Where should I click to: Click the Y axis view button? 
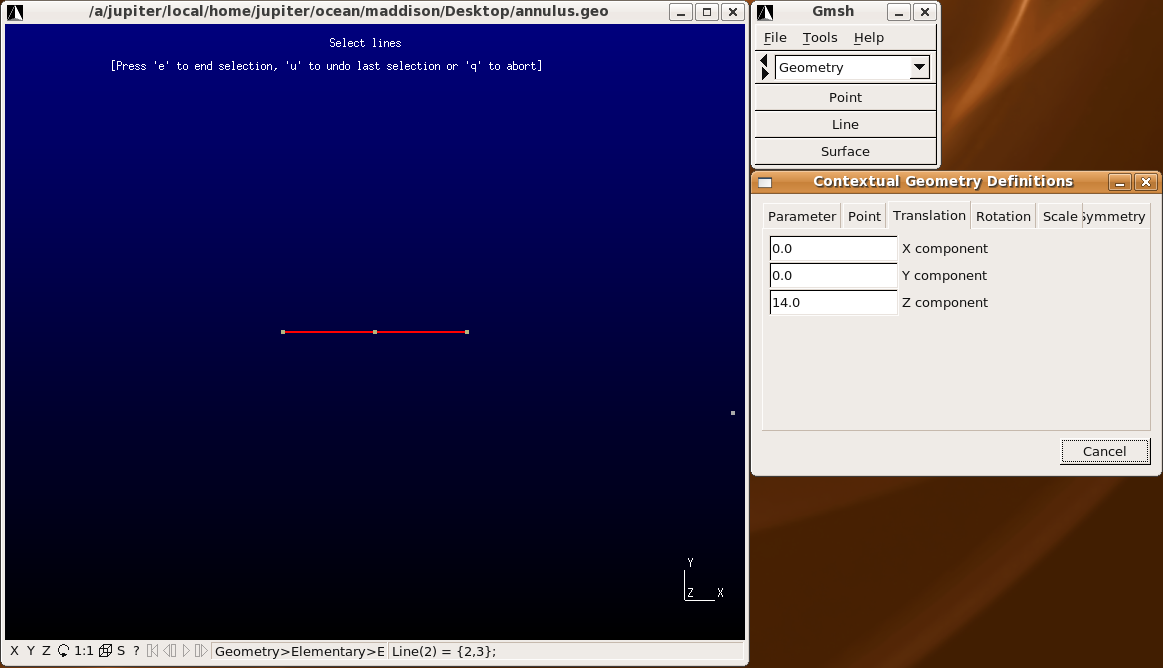point(30,651)
